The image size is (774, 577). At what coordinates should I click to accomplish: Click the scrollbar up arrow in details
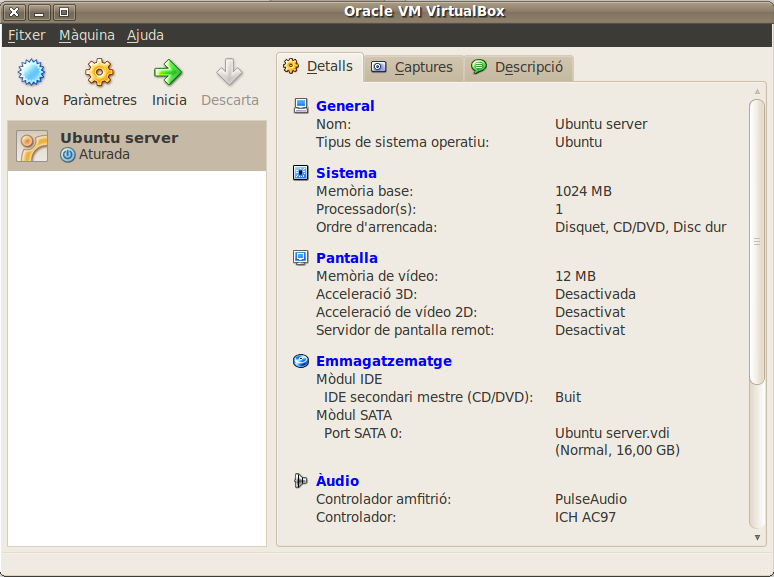(x=757, y=91)
